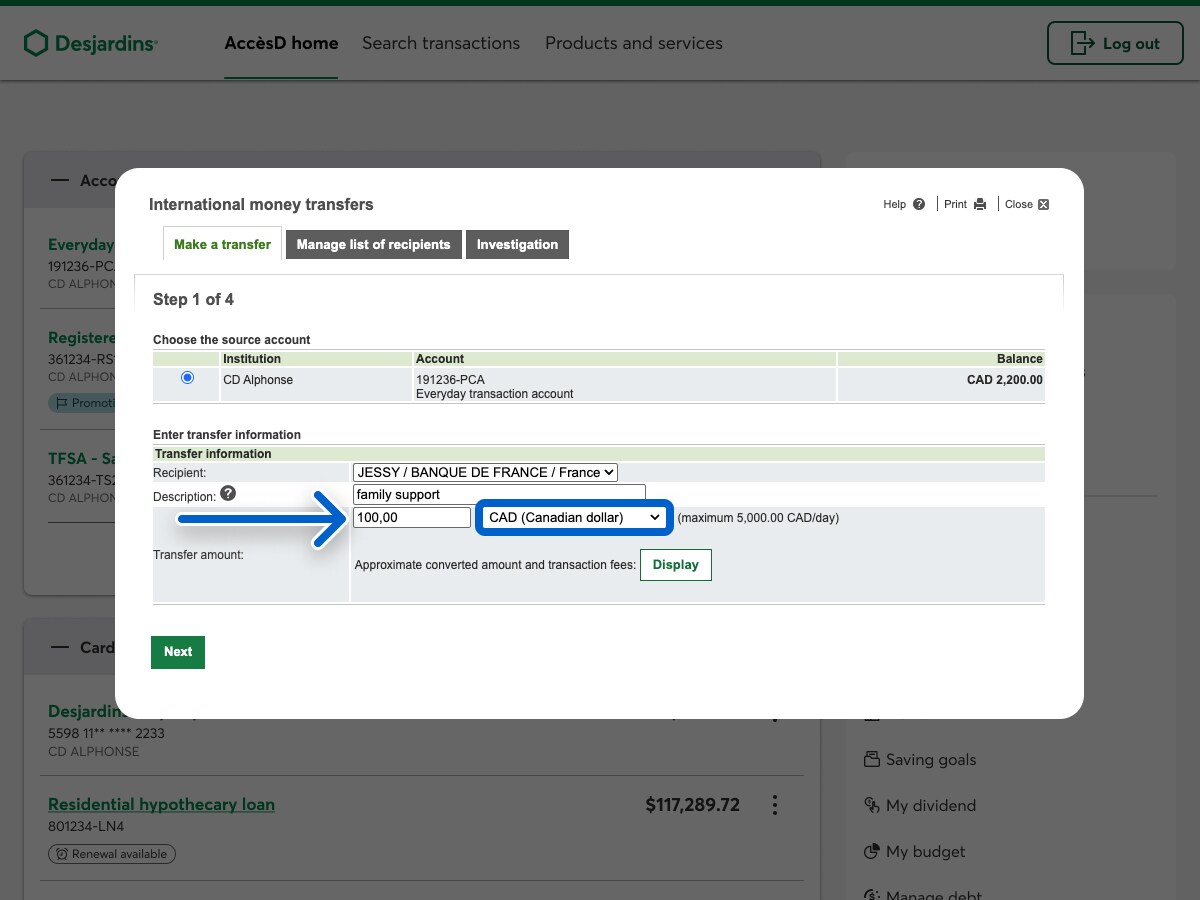1200x900 pixels.
Task: Click the My dividend icon
Action: coord(871,806)
